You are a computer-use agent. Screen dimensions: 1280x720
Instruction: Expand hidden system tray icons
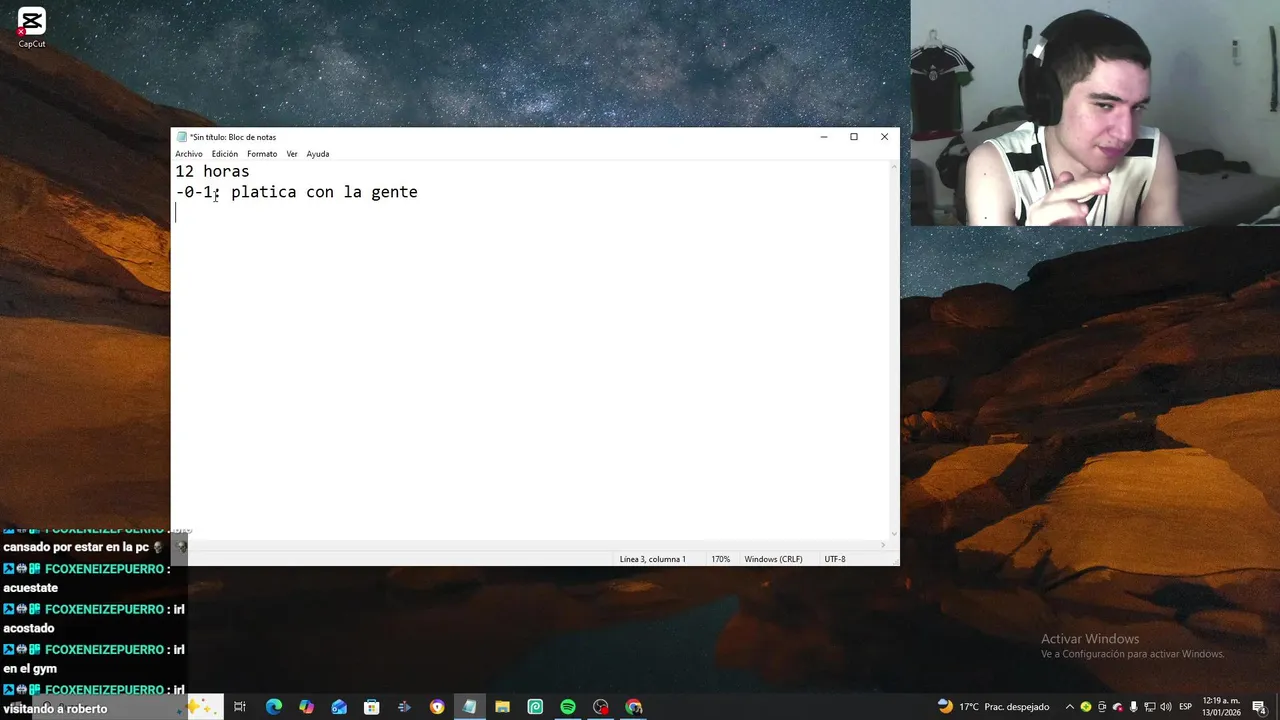[x=1069, y=707]
